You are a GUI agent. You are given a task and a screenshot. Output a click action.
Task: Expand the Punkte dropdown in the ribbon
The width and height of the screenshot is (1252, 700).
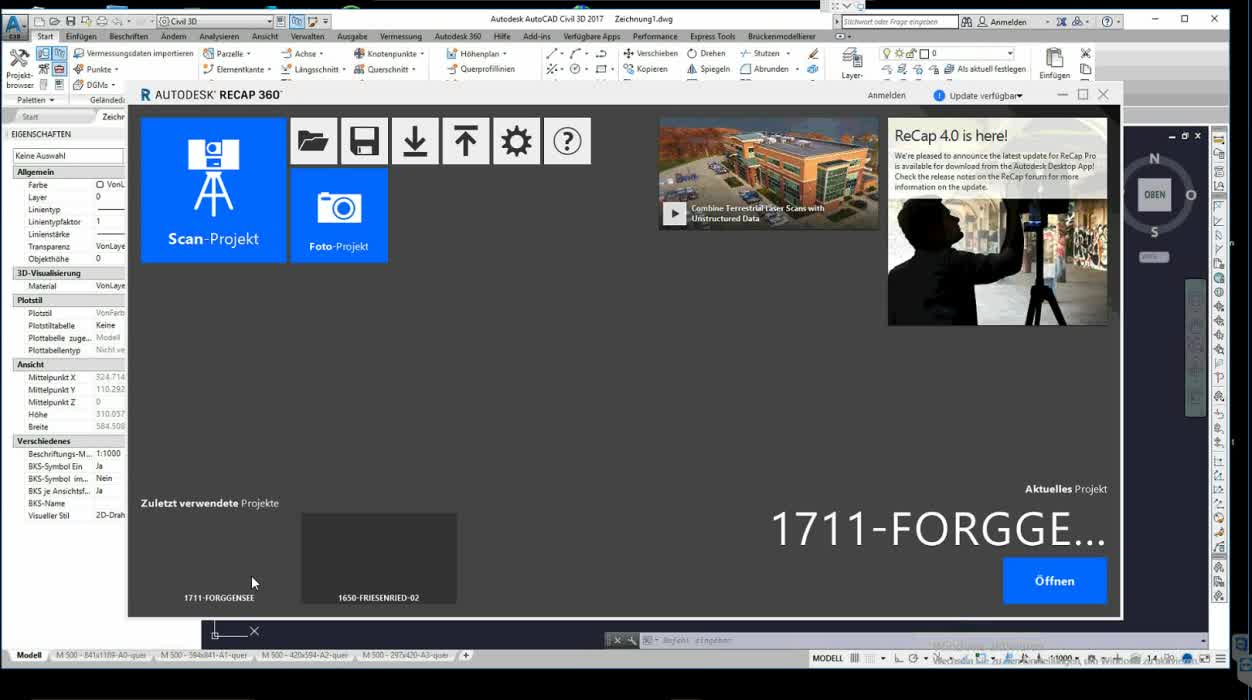point(116,70)
